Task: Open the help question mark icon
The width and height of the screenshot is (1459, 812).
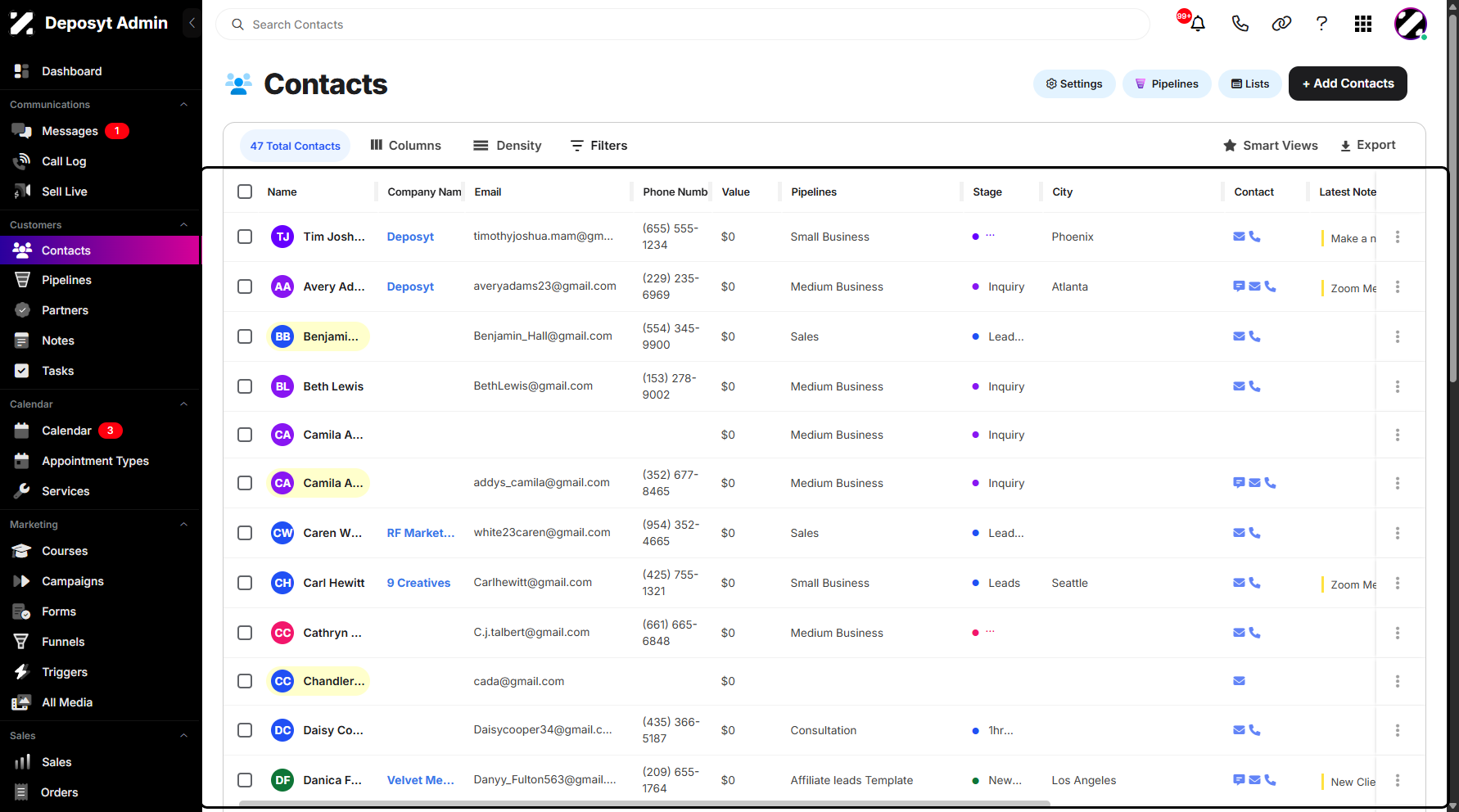Action: 1321,24
